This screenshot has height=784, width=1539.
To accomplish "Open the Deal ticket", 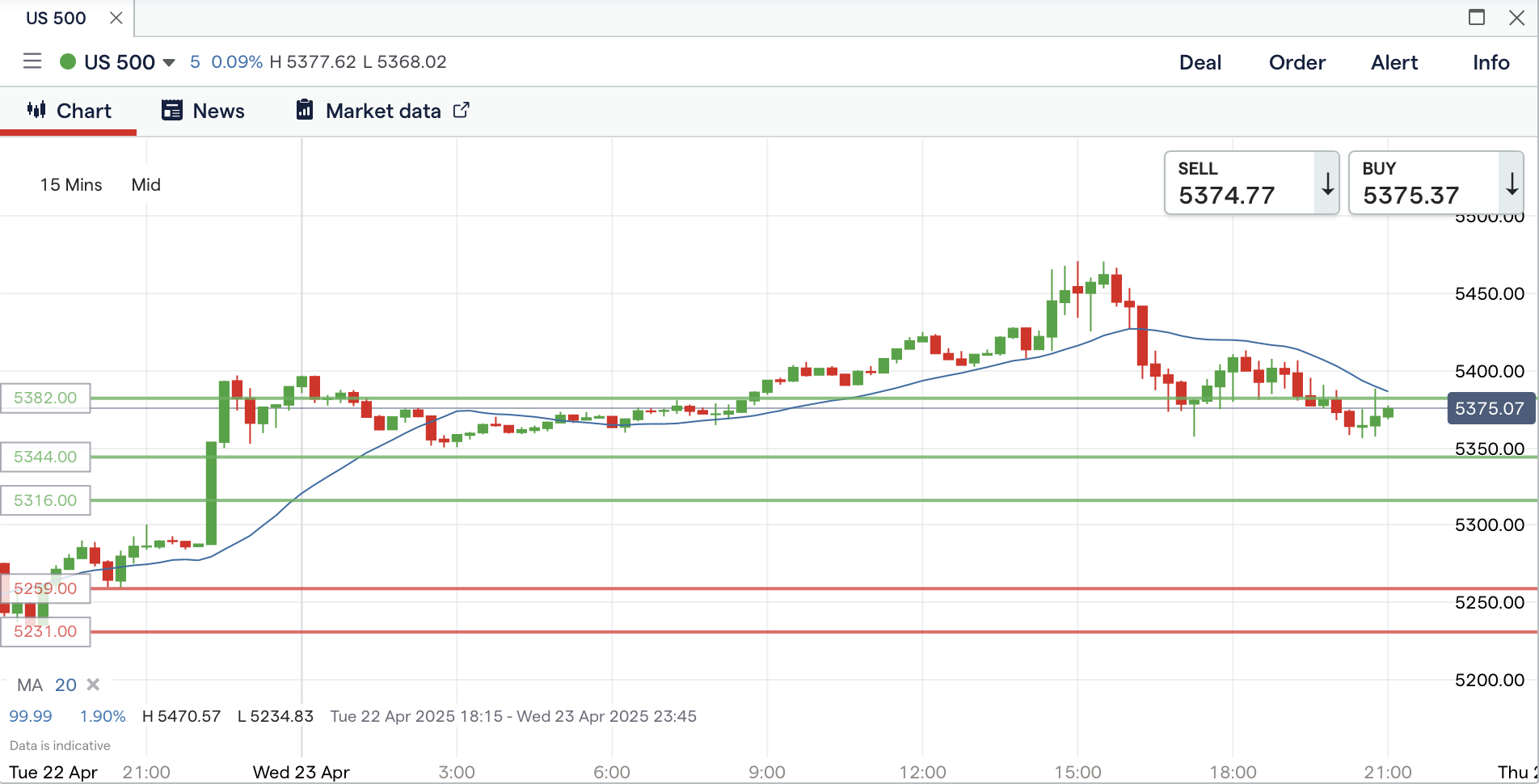I will (1200, 62).
